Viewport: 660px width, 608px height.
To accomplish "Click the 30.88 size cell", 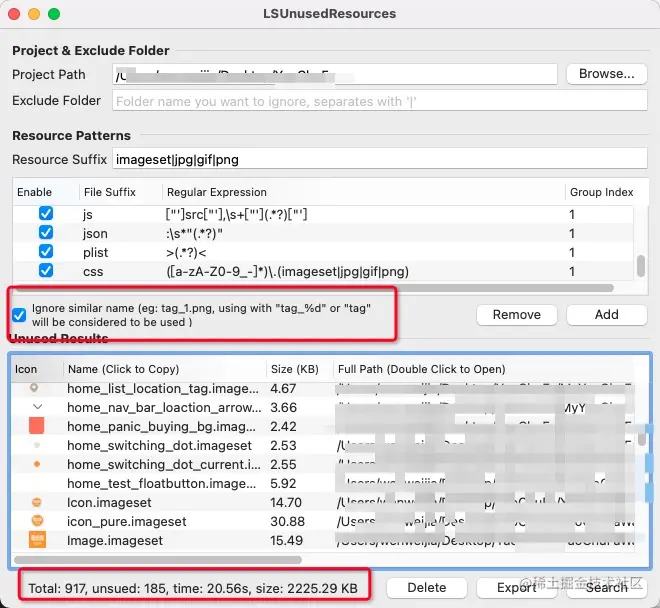I will pos(287,521).
